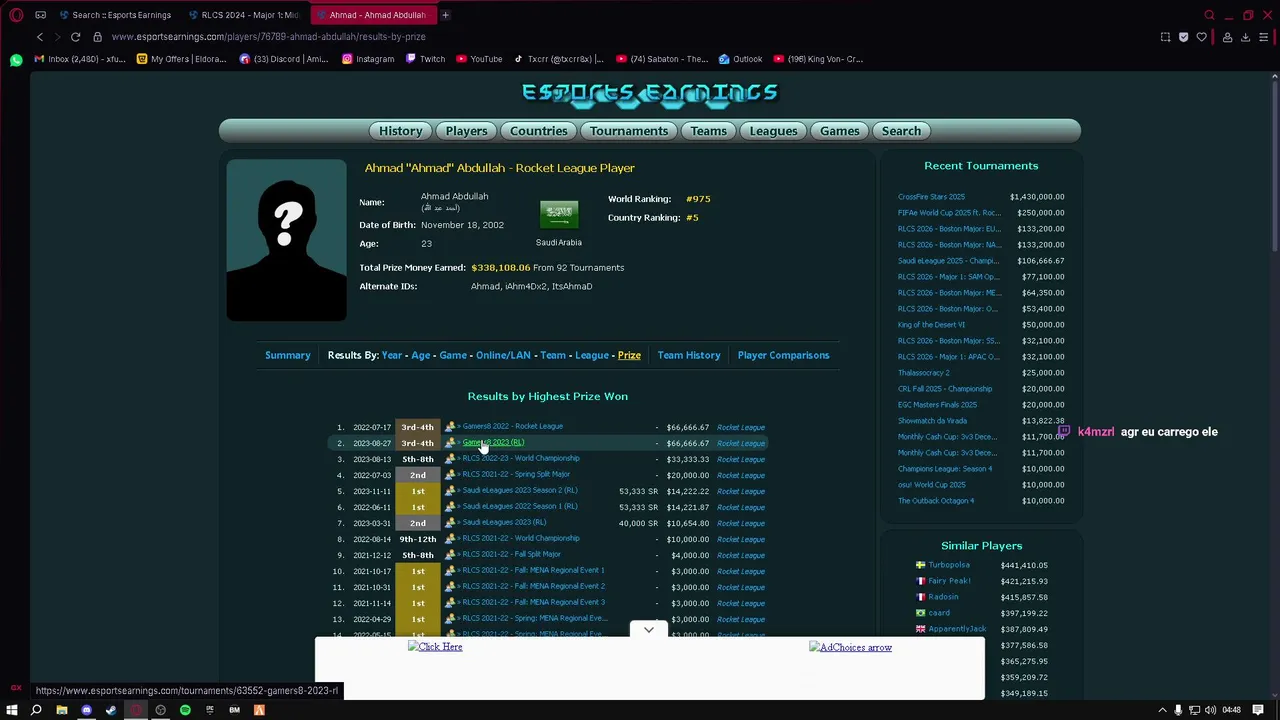This screenshot has width=1280, height=720.
Task: Click the page vertical scrollbar
Action: point(1274,165)
